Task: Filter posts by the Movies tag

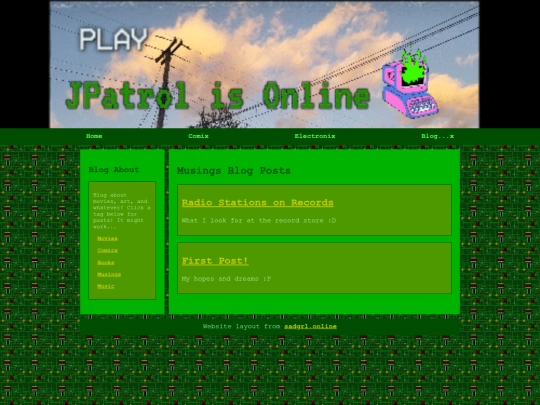Action: (x=107, y=238)
